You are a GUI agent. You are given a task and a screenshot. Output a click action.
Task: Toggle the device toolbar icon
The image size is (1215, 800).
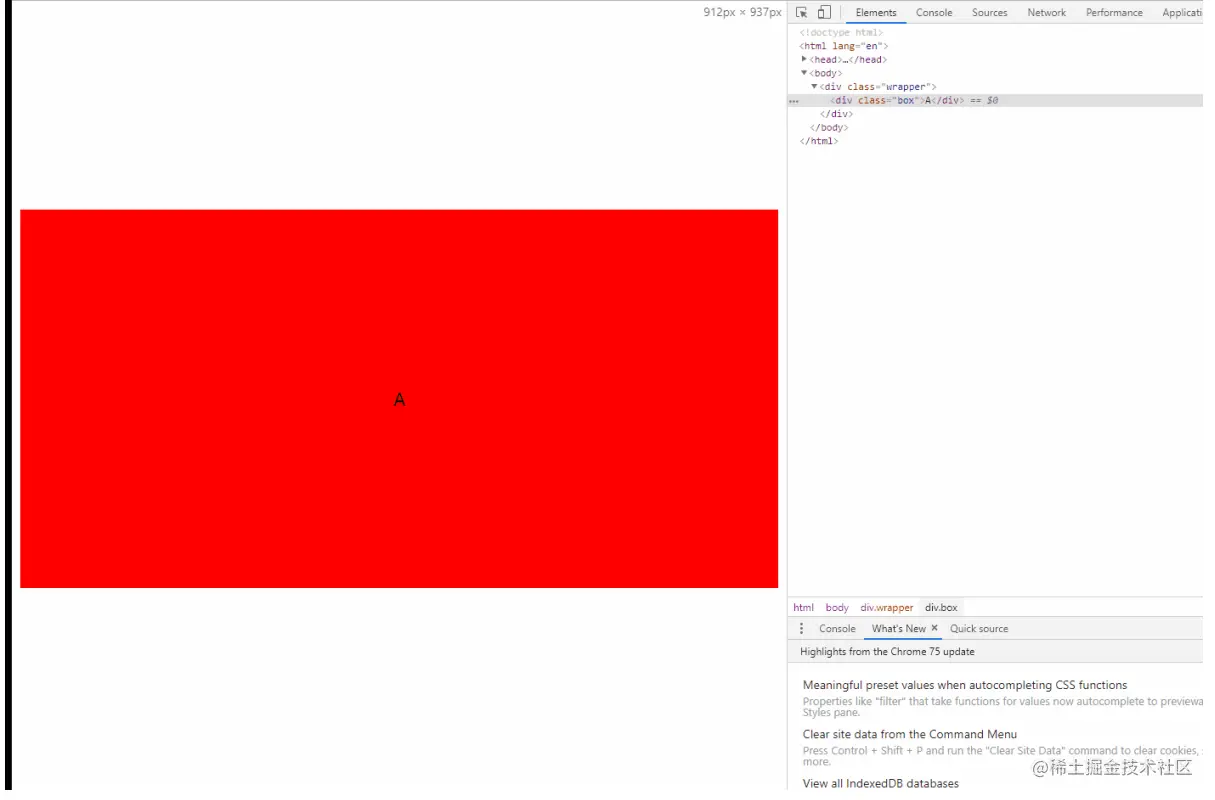(822, 12)
